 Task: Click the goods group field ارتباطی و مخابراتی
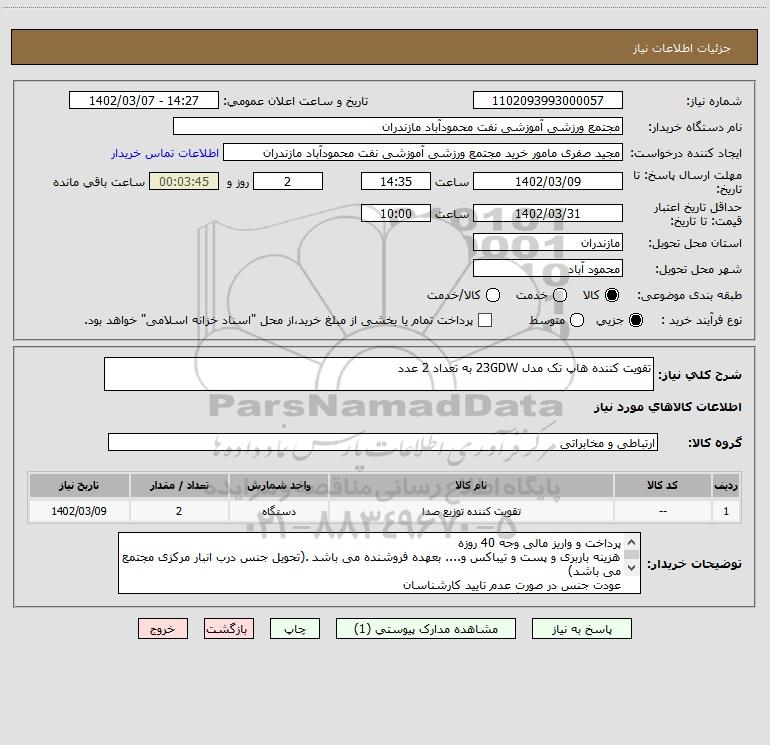tap(383, 442)
